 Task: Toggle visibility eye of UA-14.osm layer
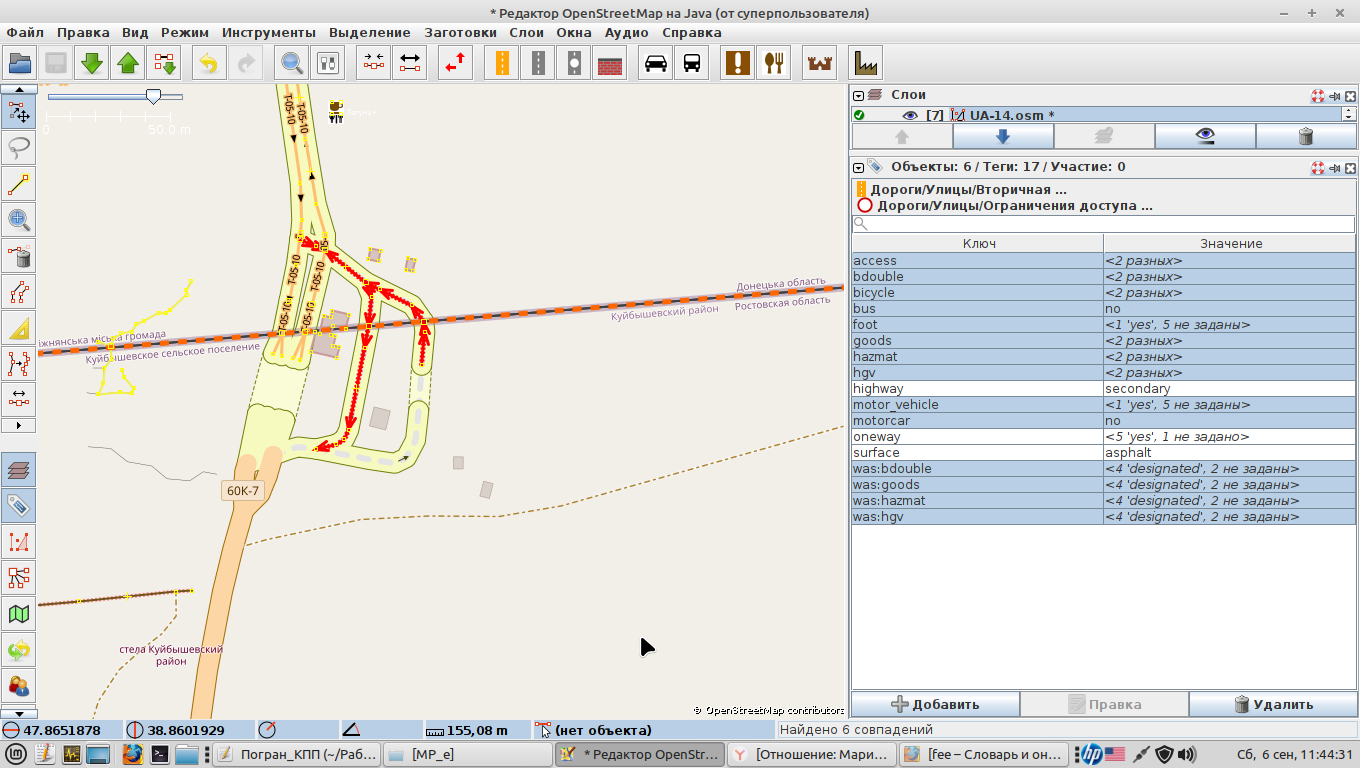(x=909, y=115)
